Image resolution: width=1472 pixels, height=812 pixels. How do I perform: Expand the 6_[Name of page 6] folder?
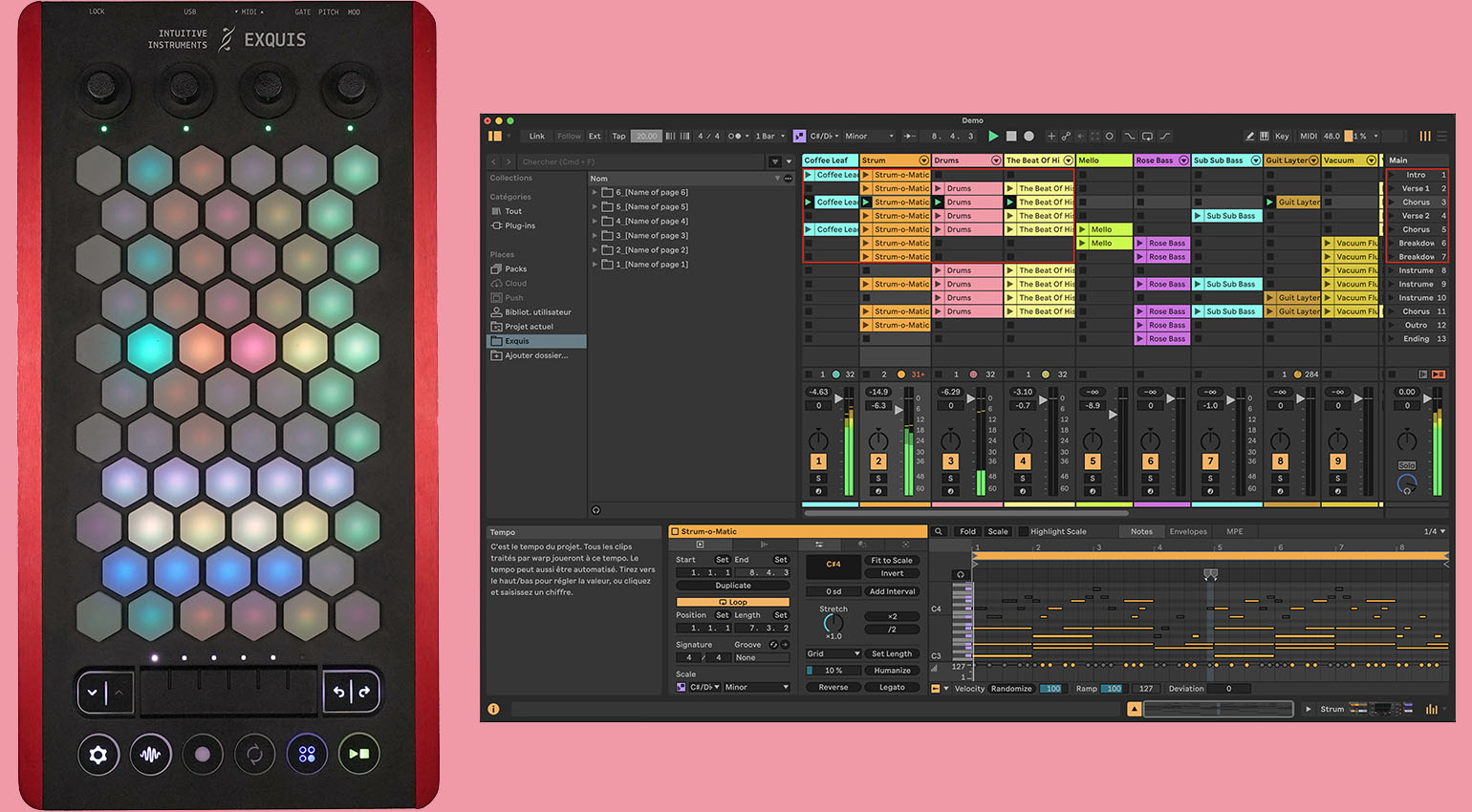coord(595,193)
